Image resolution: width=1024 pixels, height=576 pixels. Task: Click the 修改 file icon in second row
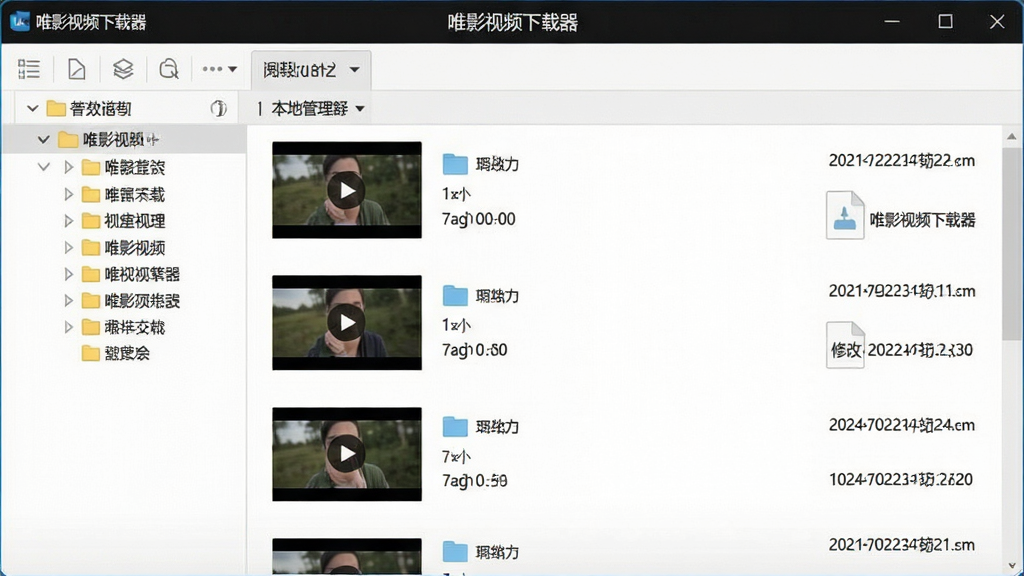click(845, 345)
